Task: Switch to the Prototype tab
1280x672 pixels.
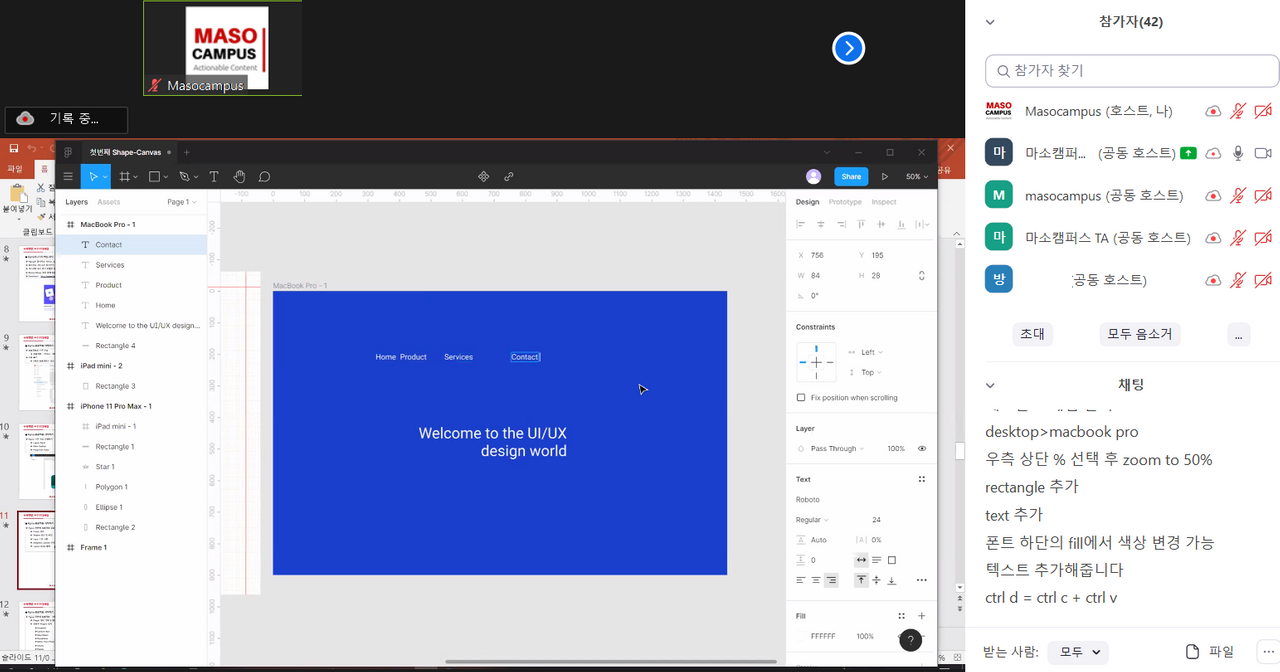Action: click(845, 202)
